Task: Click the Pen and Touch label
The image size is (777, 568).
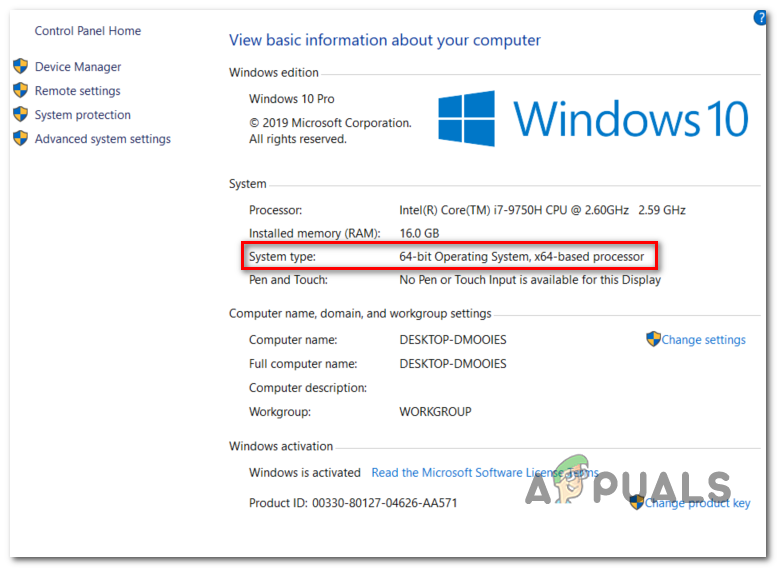Action: click(x=288, y=280)
